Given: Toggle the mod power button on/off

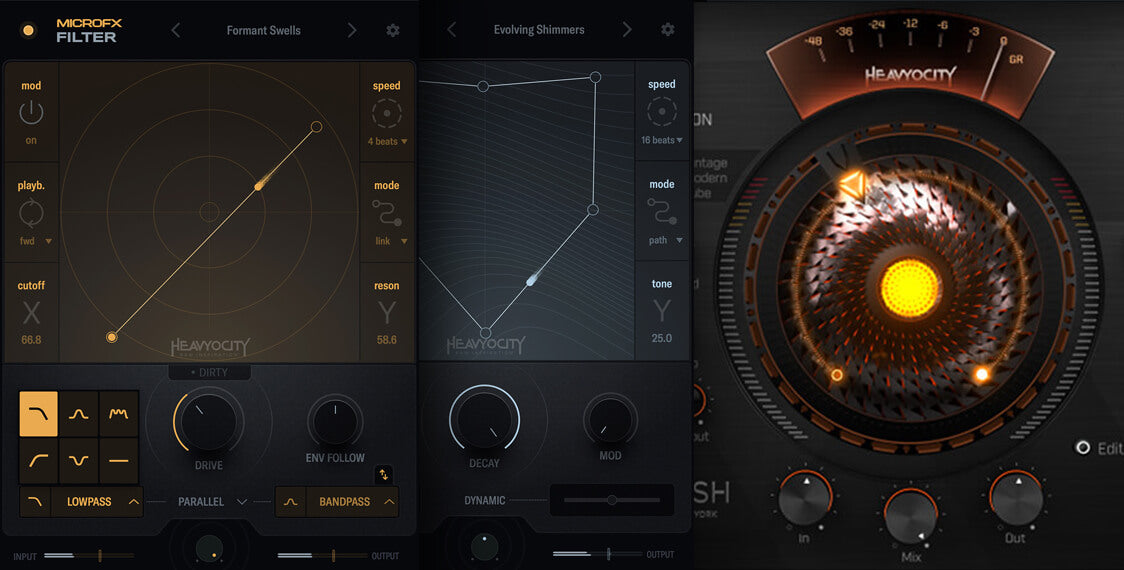Looking at the screenshot, I should coord(31,112).
